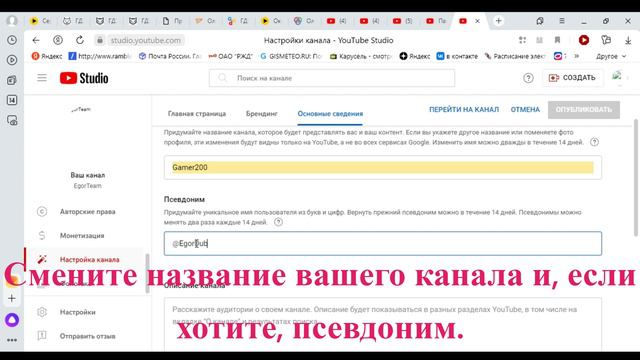Image resolution: width=640 pixels, height=360 pixels.
Task: Go back with the browser back arrow
Action: coord(36,40)
